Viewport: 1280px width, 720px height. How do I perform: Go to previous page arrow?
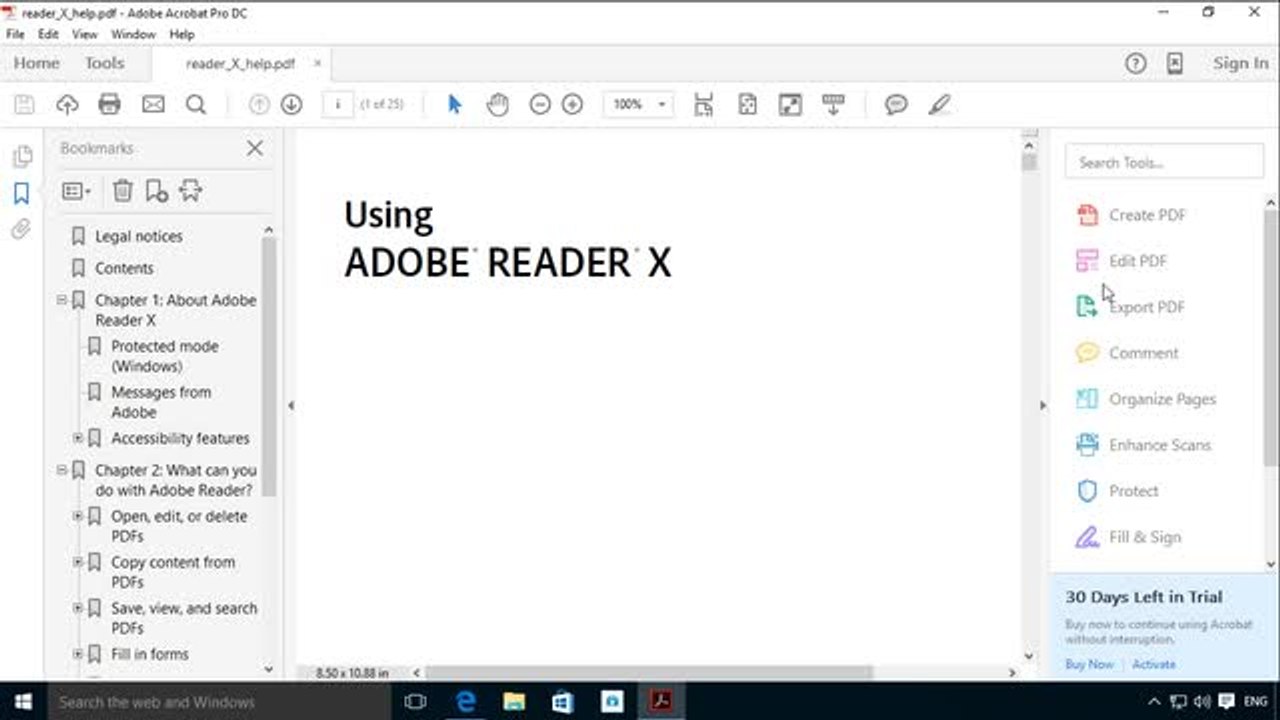[x=259, y=104]
